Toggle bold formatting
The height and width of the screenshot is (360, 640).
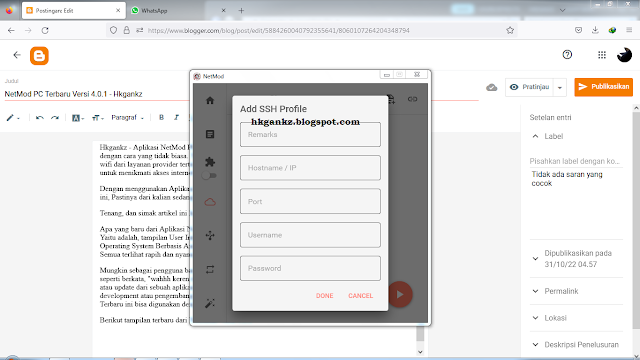161,118
